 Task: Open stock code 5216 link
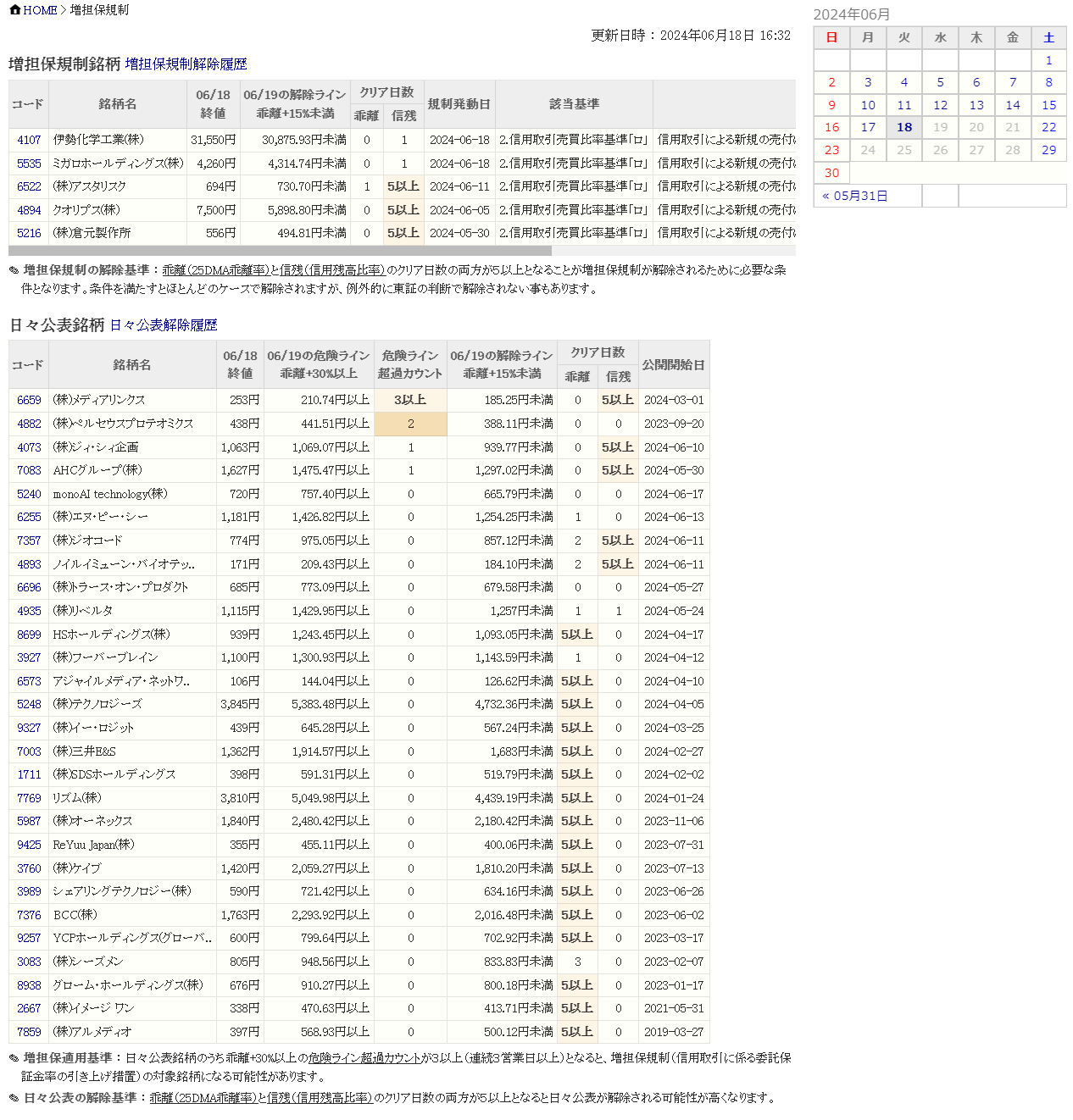29,233
